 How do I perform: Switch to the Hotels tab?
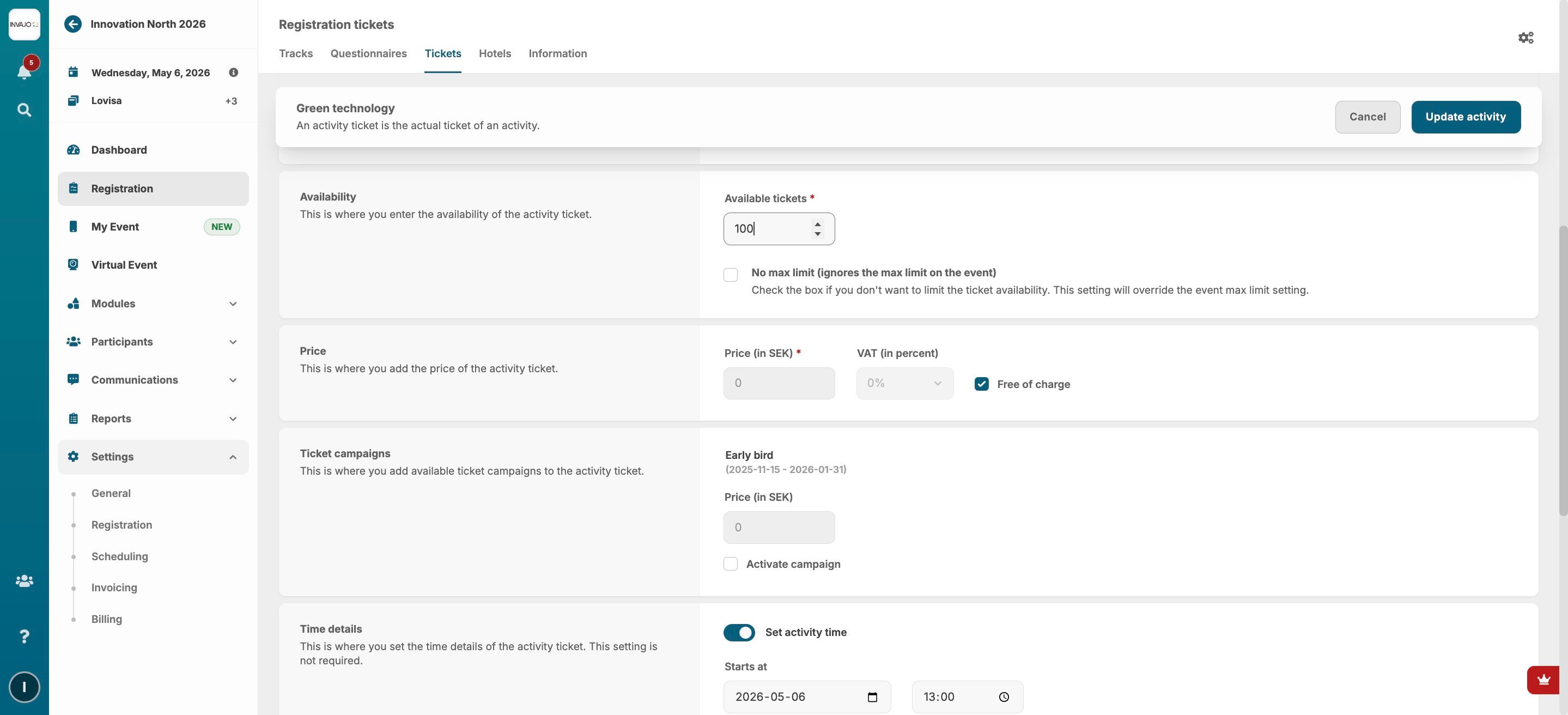point(494,53)
